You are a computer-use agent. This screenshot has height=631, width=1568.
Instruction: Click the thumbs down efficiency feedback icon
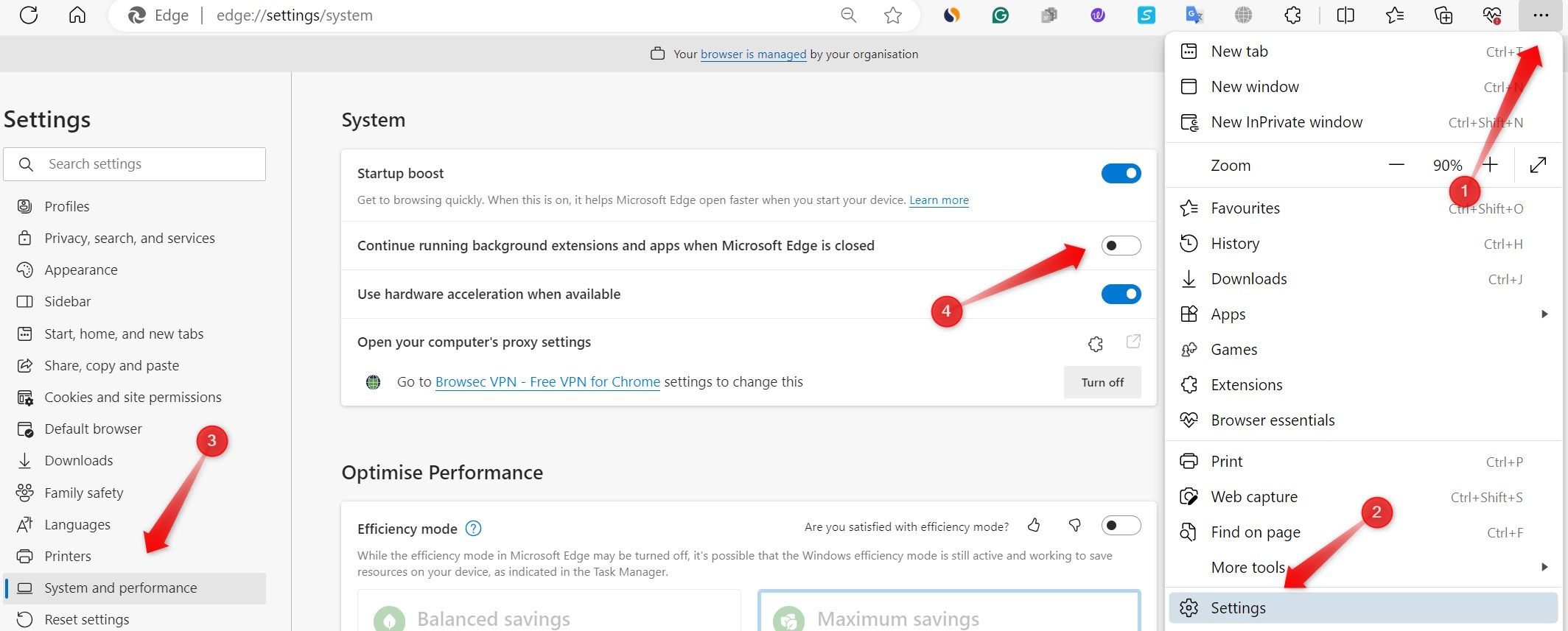[1075, 525]
